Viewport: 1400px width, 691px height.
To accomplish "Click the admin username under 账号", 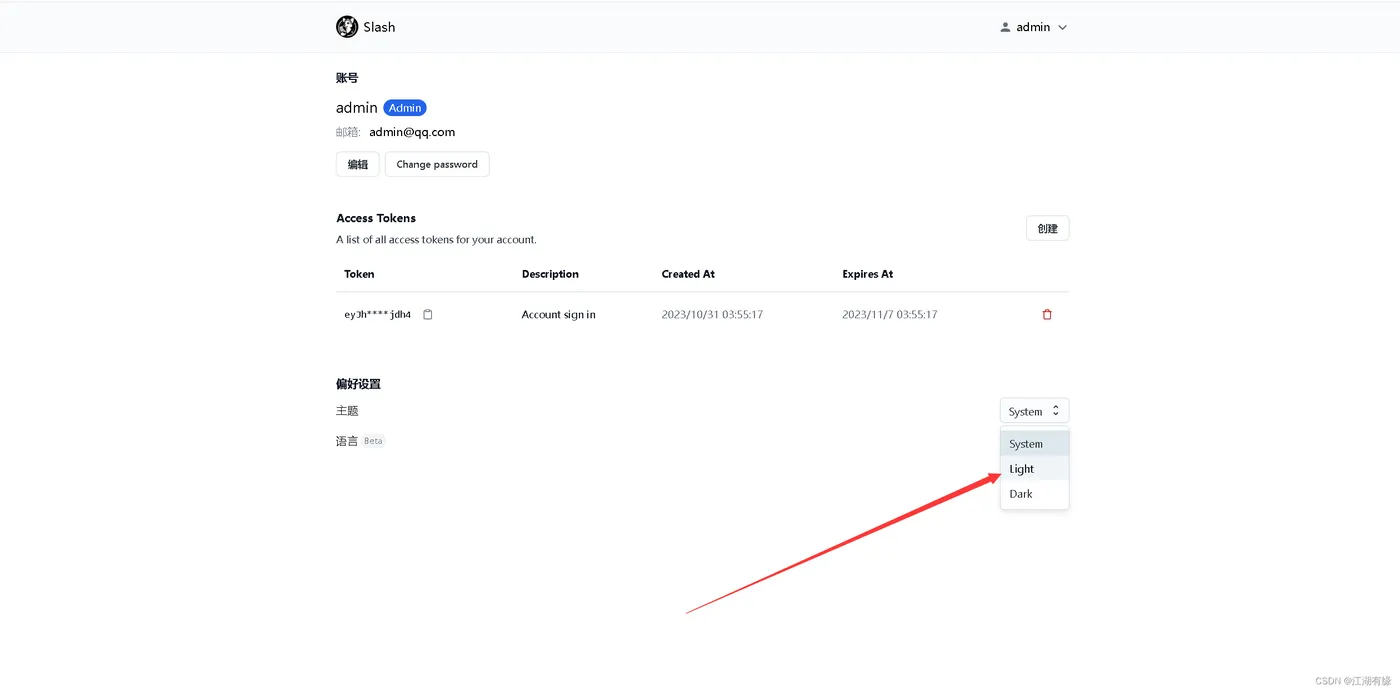I will [x=357, y=108].
